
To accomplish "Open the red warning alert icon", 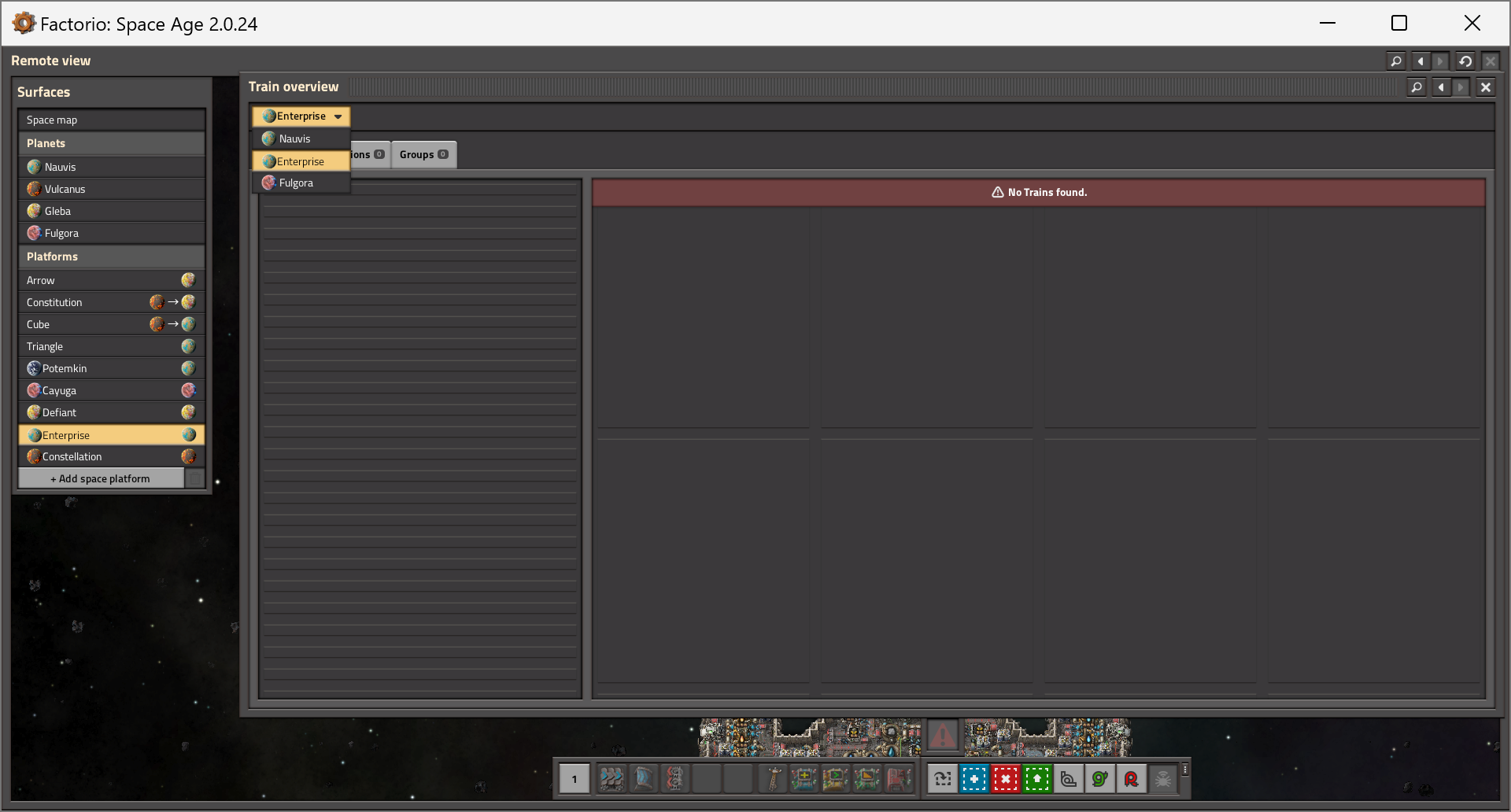I will [x=943, y=736].
